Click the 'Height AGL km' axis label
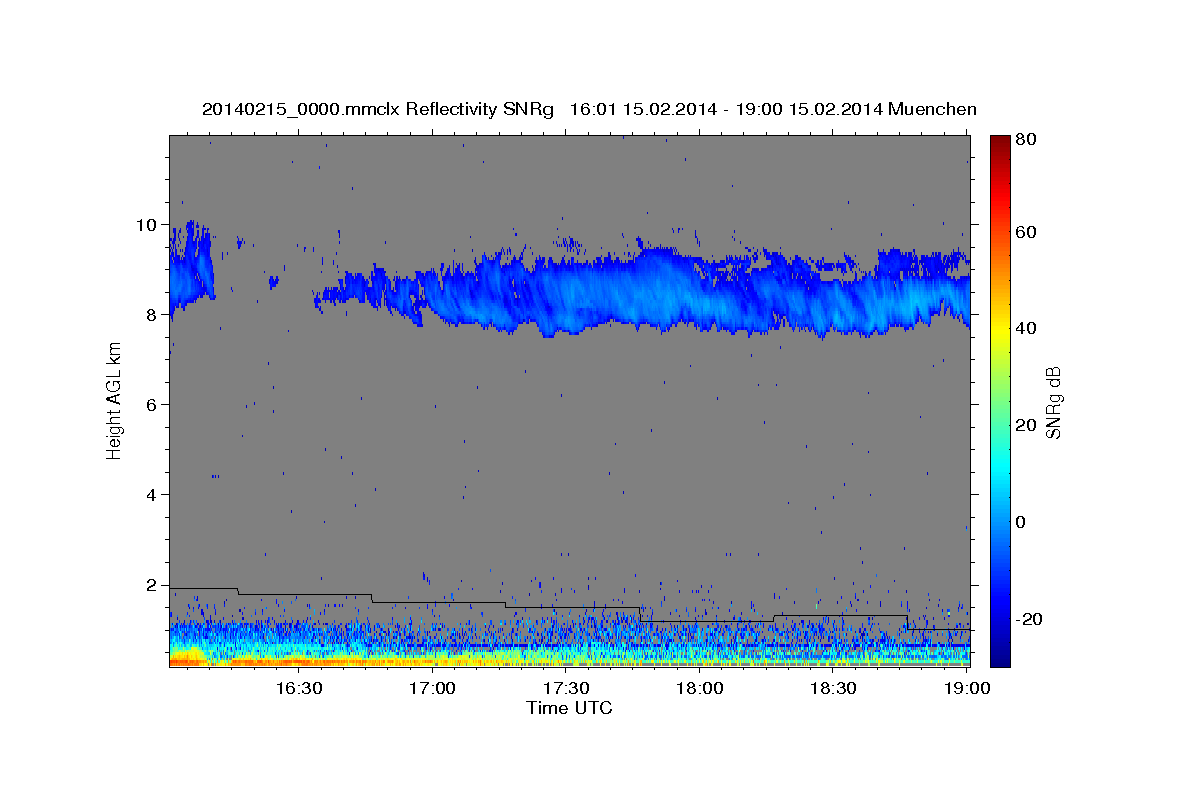Viewport: 1200px width, 800px height. 114,399
